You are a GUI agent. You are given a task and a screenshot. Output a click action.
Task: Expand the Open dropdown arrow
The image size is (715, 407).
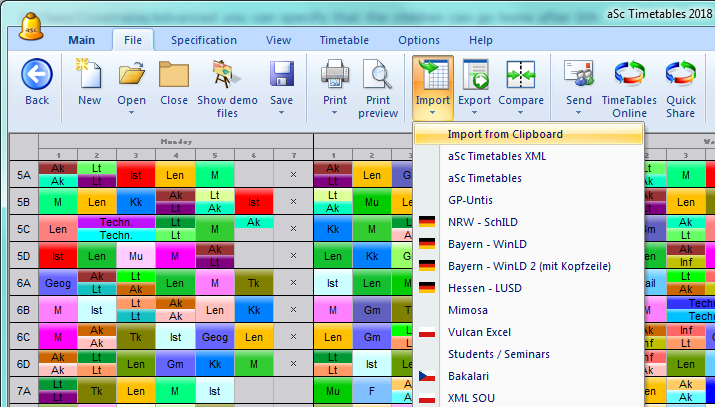click(131, 113)
